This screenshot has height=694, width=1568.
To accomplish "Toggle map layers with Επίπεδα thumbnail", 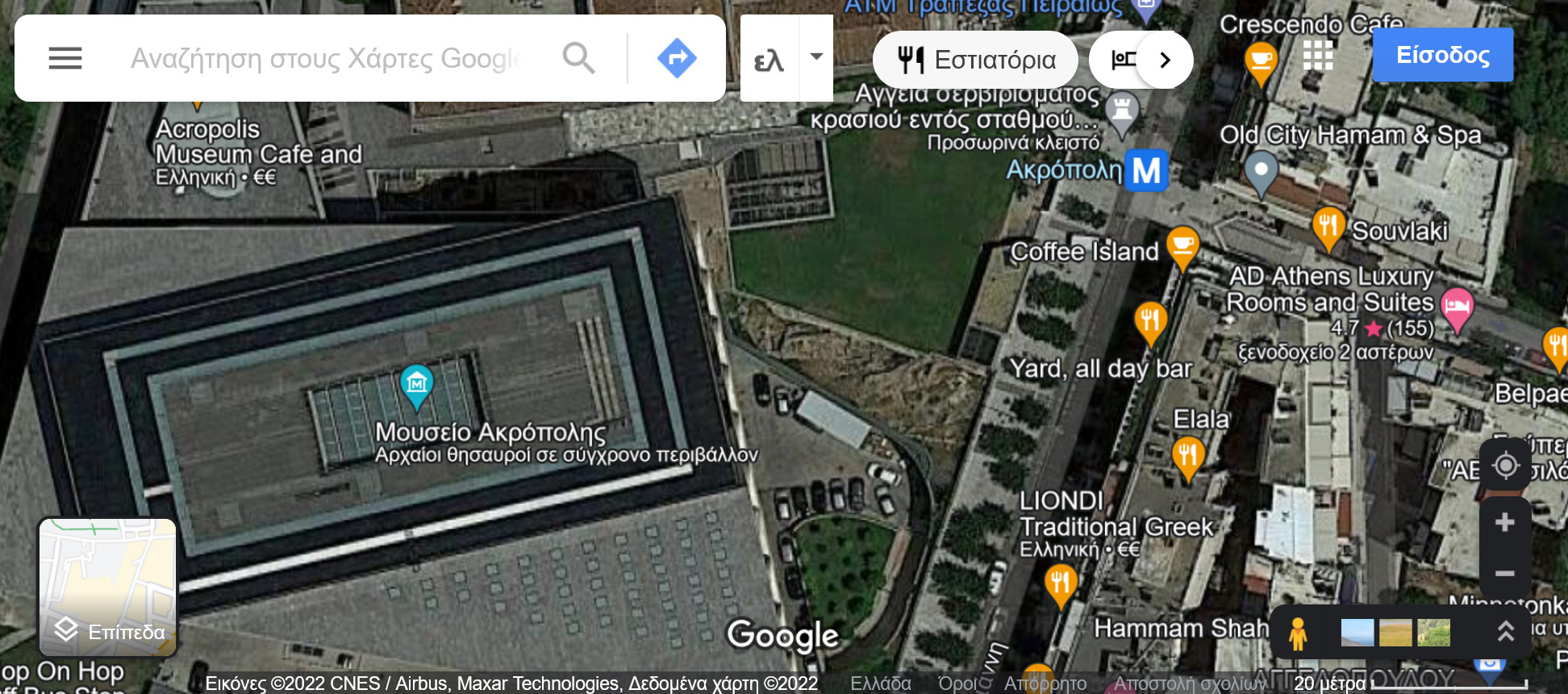I will pos(108,587).
